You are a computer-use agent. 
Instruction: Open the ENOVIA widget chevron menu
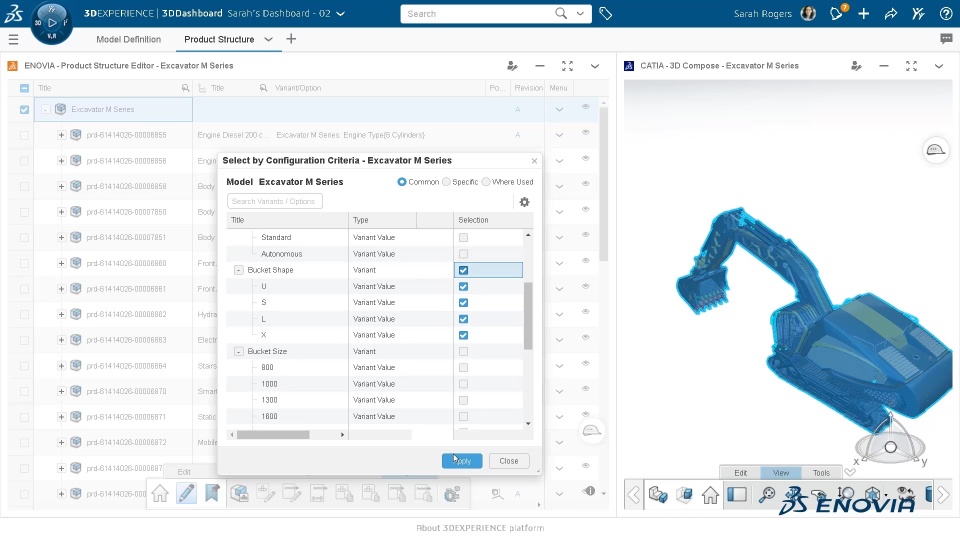tap(594, 66)
